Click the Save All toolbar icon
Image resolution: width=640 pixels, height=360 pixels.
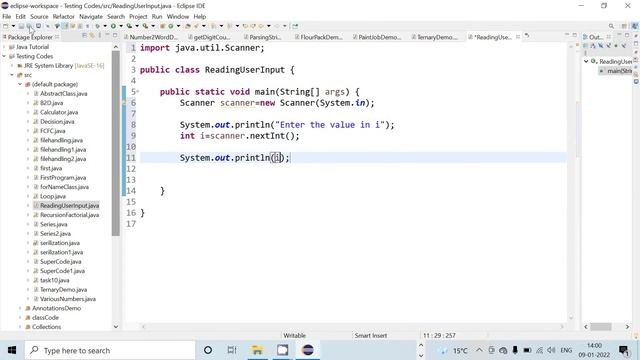click(x=29, y=26)
